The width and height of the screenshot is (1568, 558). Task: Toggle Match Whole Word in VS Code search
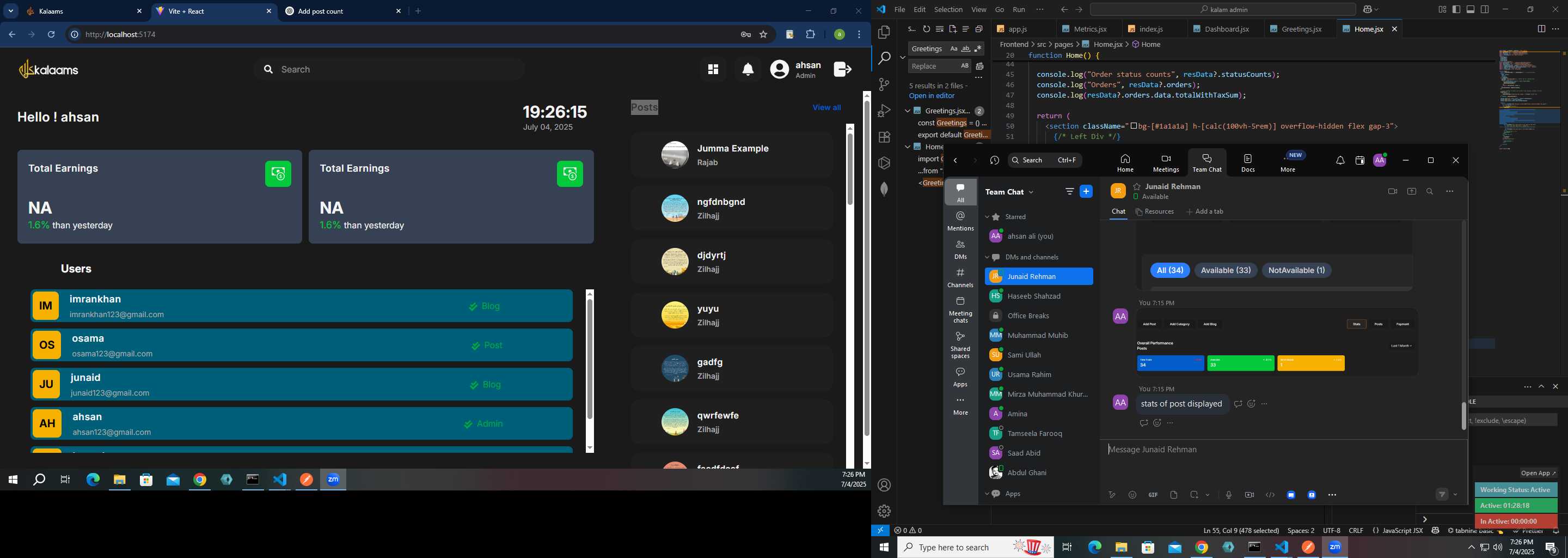(965, 48)
